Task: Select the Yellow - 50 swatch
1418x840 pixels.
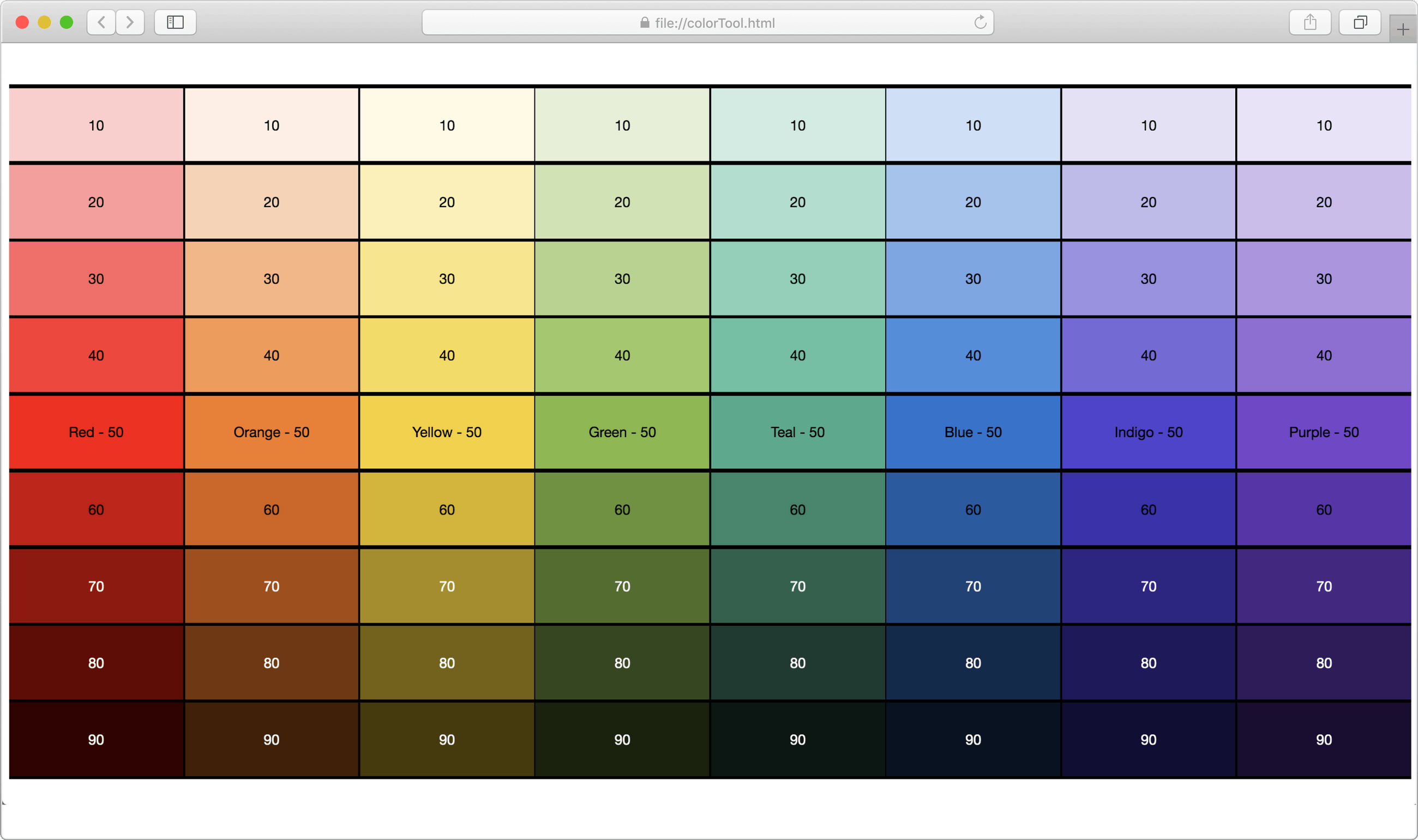Action: click(446, 432)
